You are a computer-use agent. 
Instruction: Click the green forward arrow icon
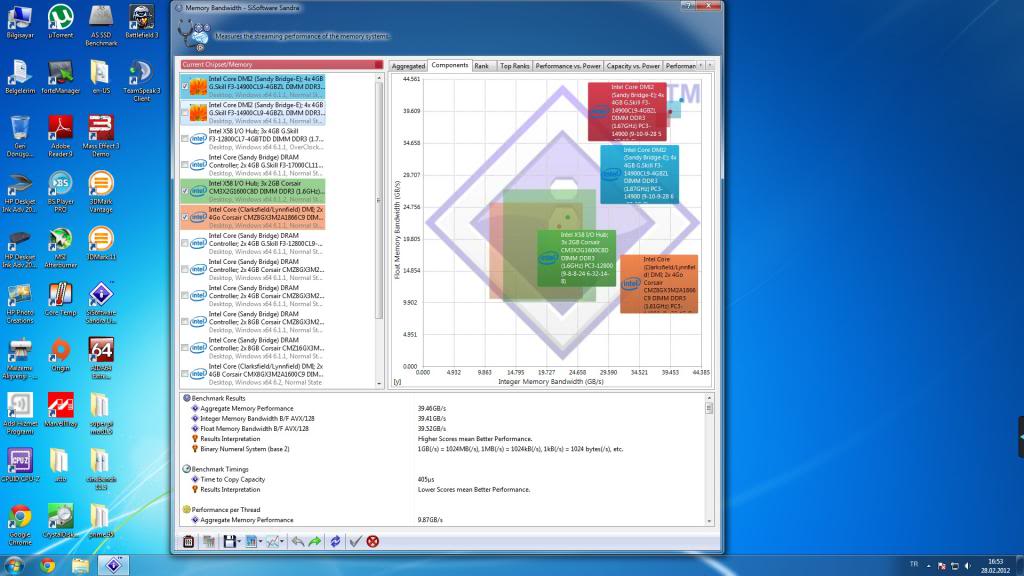pyautogui.click(x=315, y=541)
